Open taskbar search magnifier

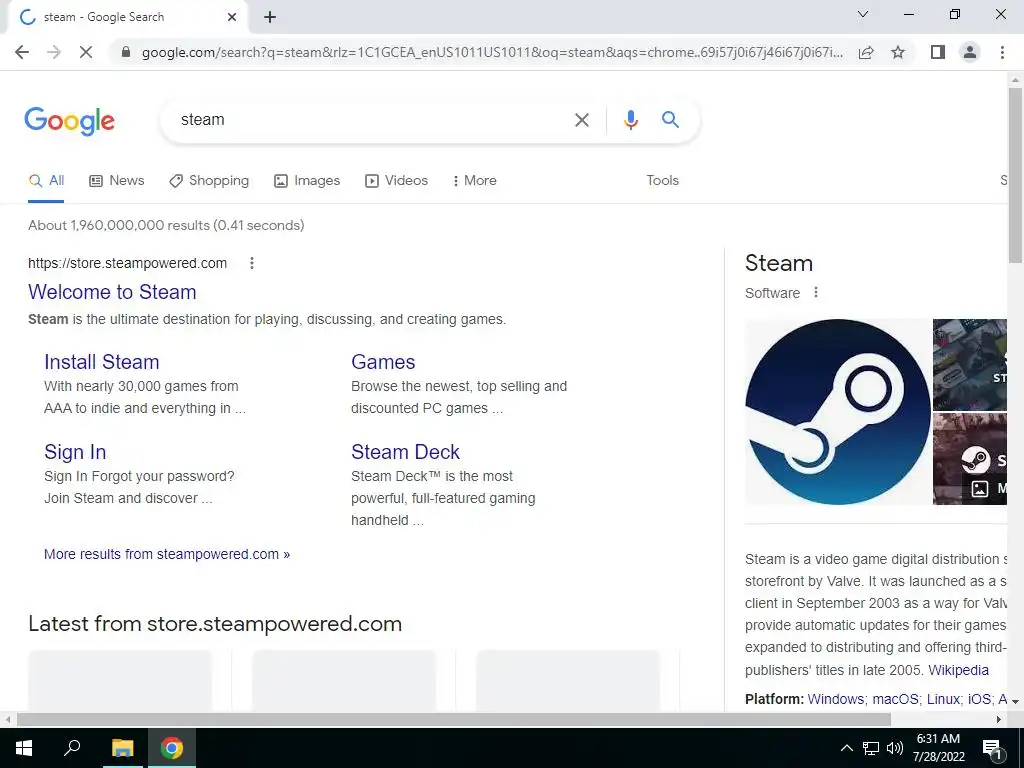[72, 748]
